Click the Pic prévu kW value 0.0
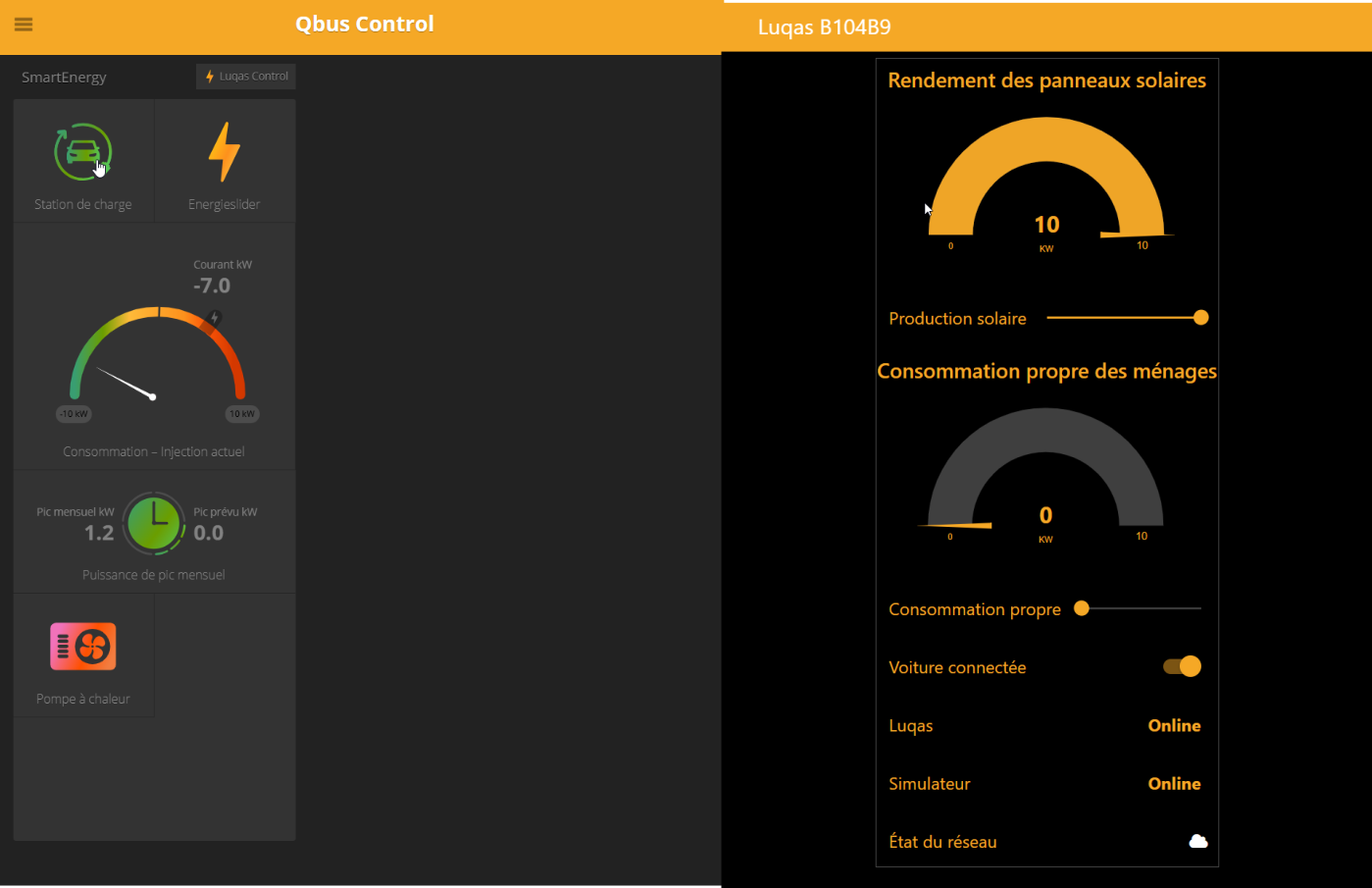The image size is (1372, 888). (x=209, y=533)
